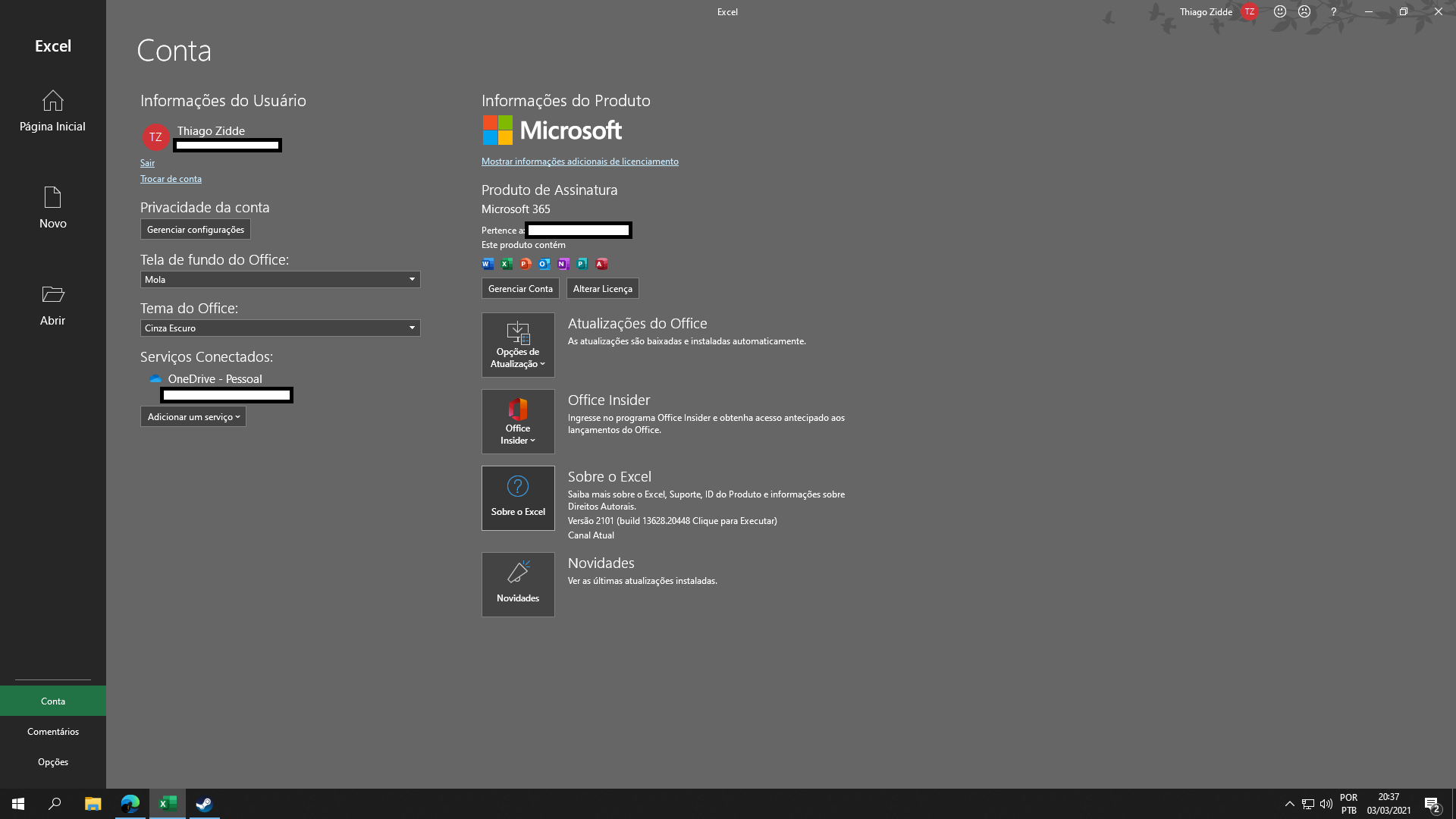Click the Canal Atual text
Image resolution: width=1456 pixels, height=819 pixels.
click(591, 535)
